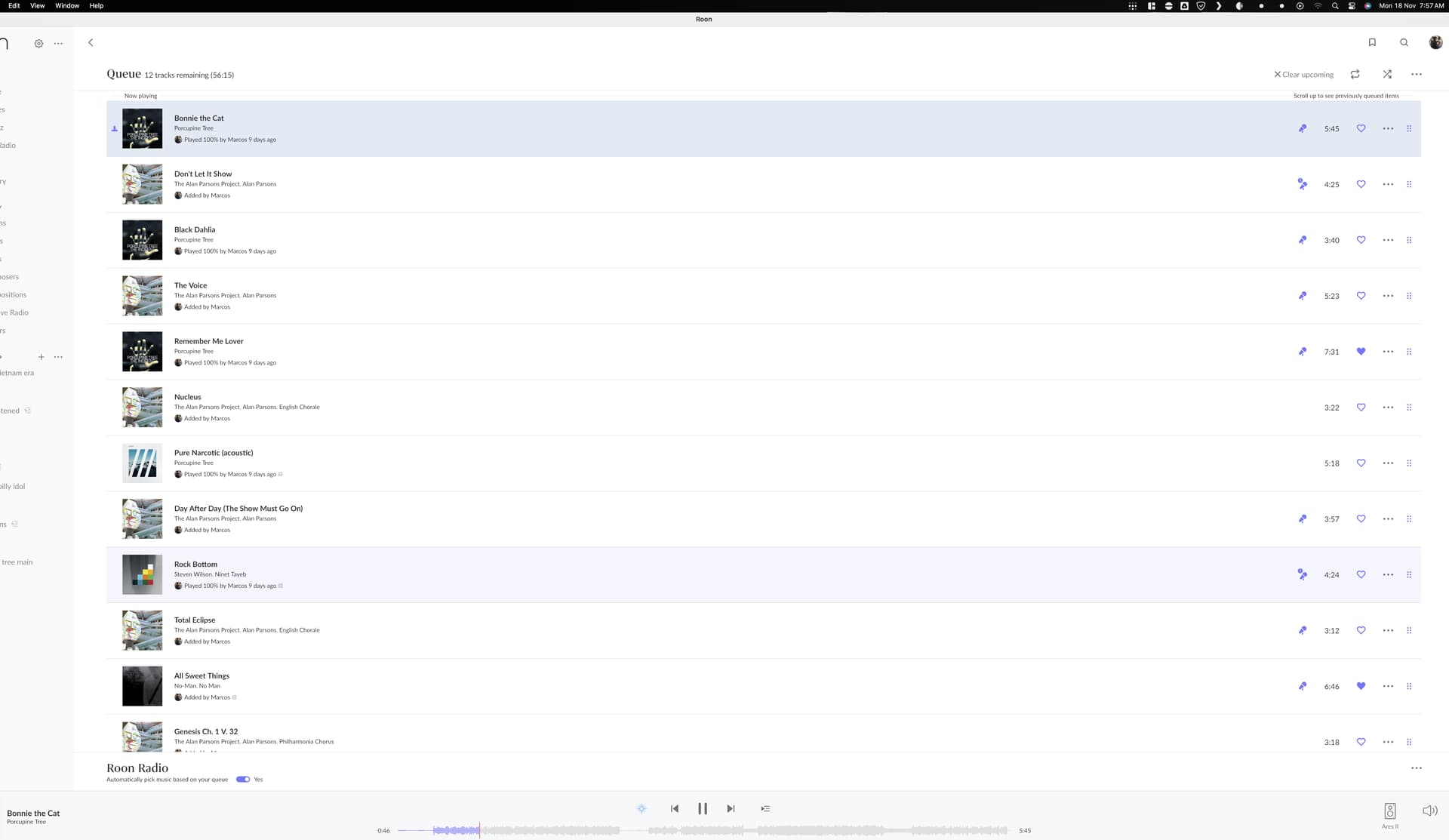Open Roon Radio more options menu
Viewport: 1449px width, 840px height.
[1417, 768]
